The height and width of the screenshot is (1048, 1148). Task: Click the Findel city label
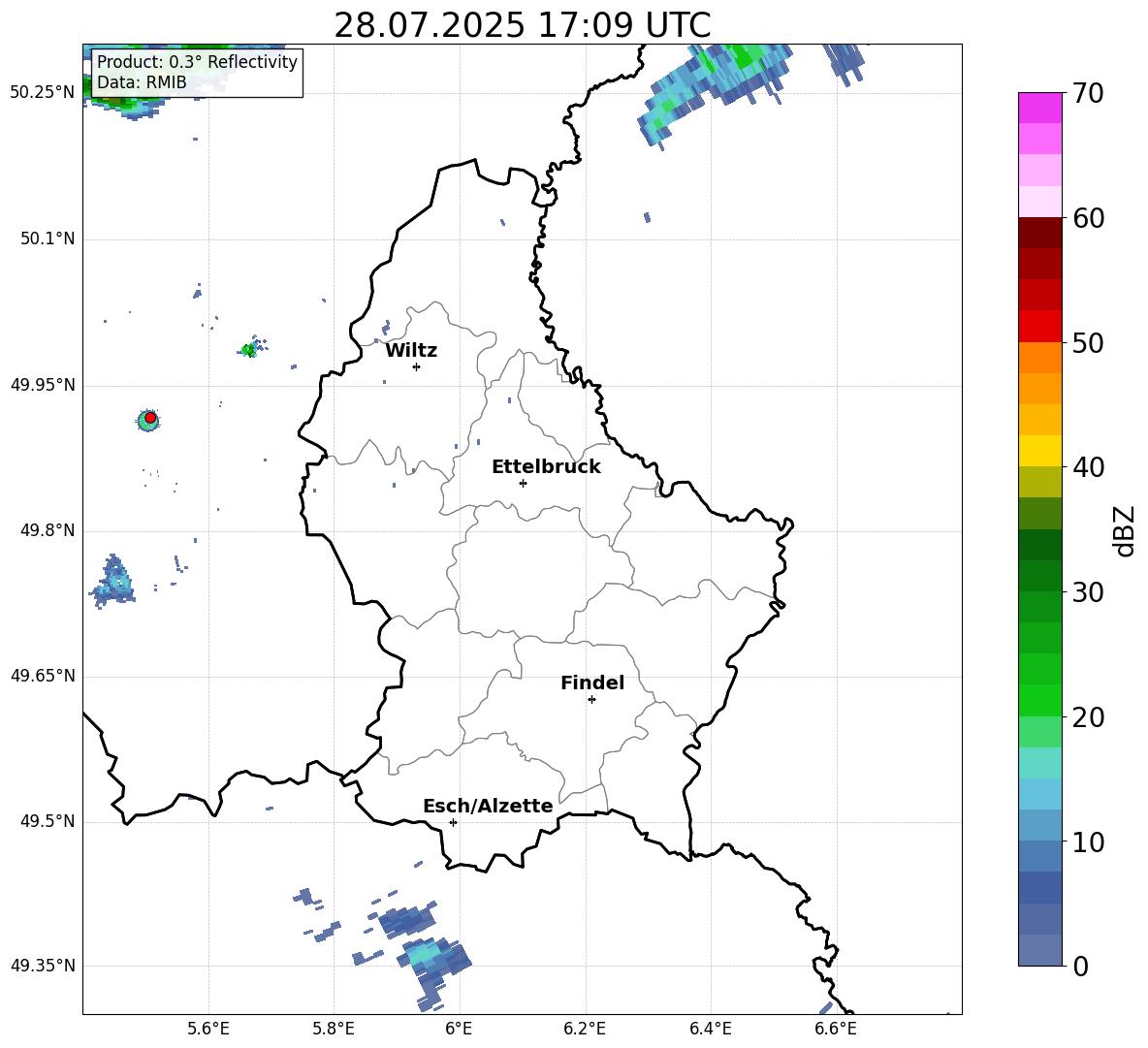click(592, 683)
